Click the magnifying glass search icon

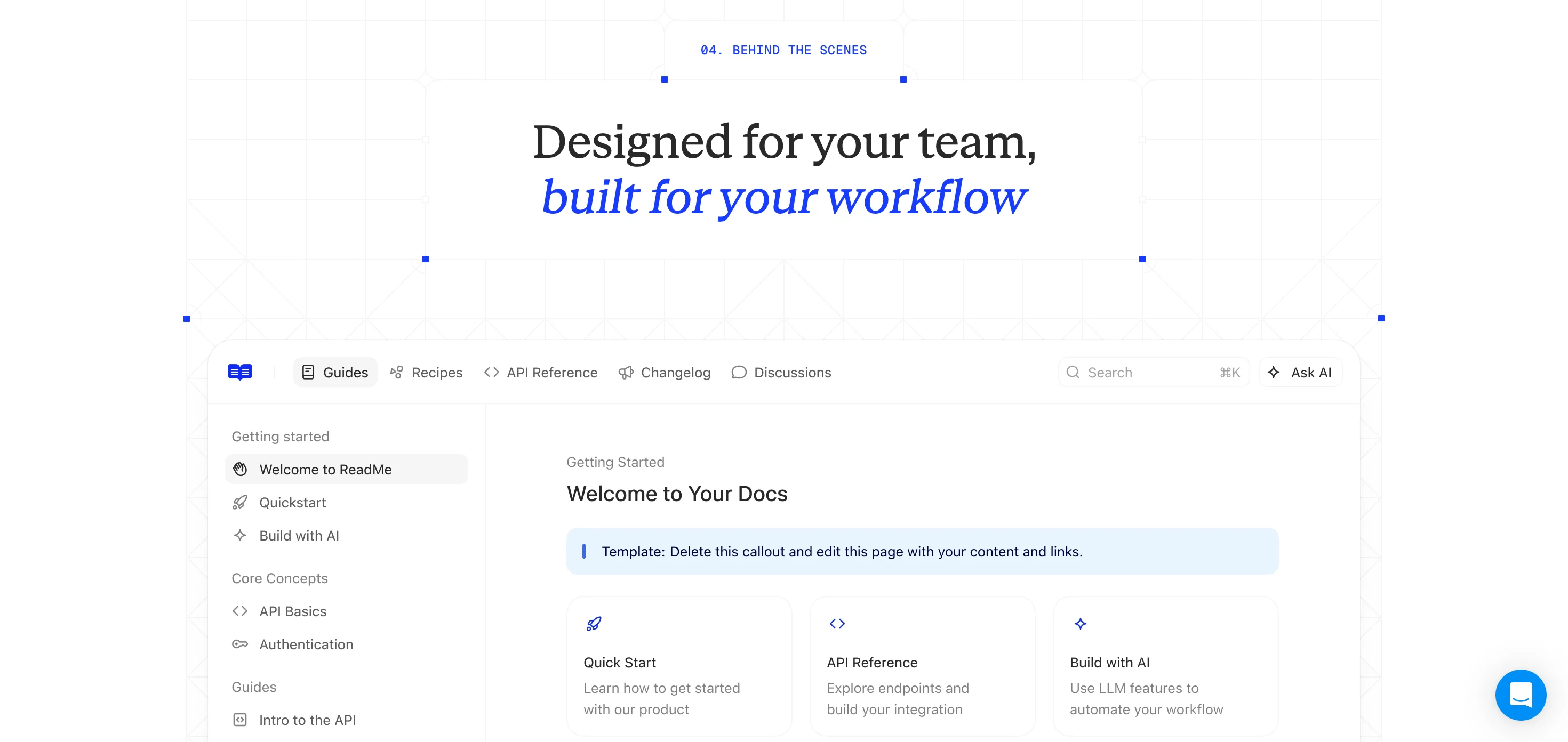tap(1073, 372)
